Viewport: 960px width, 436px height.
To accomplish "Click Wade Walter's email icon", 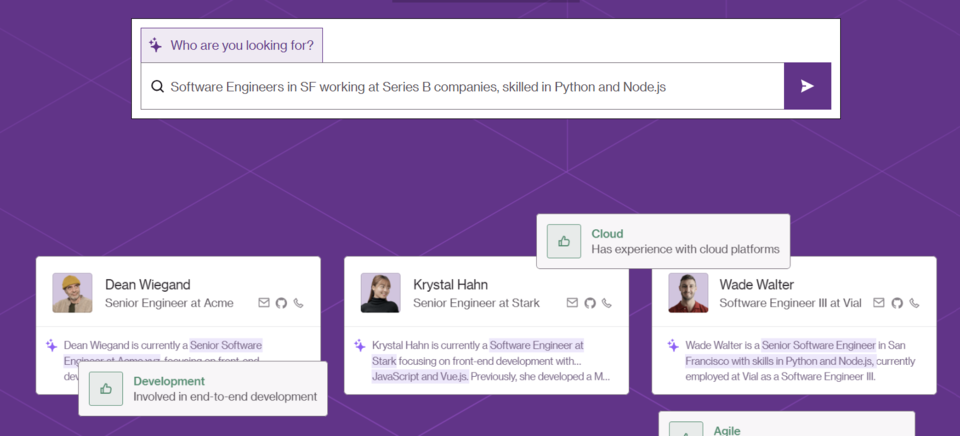I will (x=879, y=303).
